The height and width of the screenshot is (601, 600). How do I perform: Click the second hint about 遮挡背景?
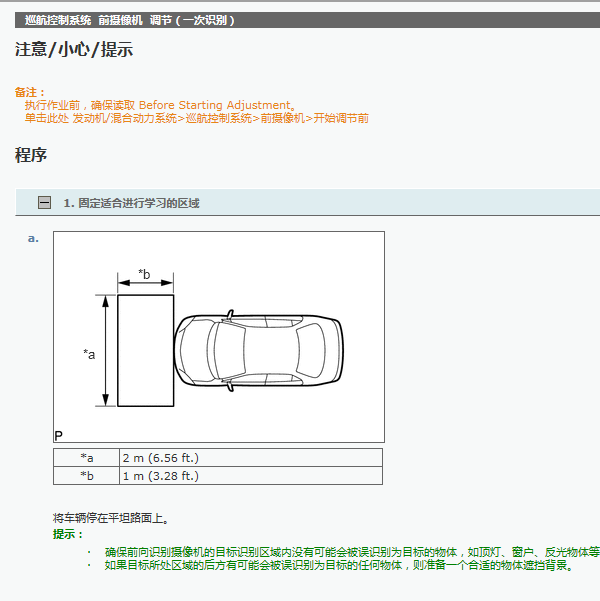tap(339, 565)
